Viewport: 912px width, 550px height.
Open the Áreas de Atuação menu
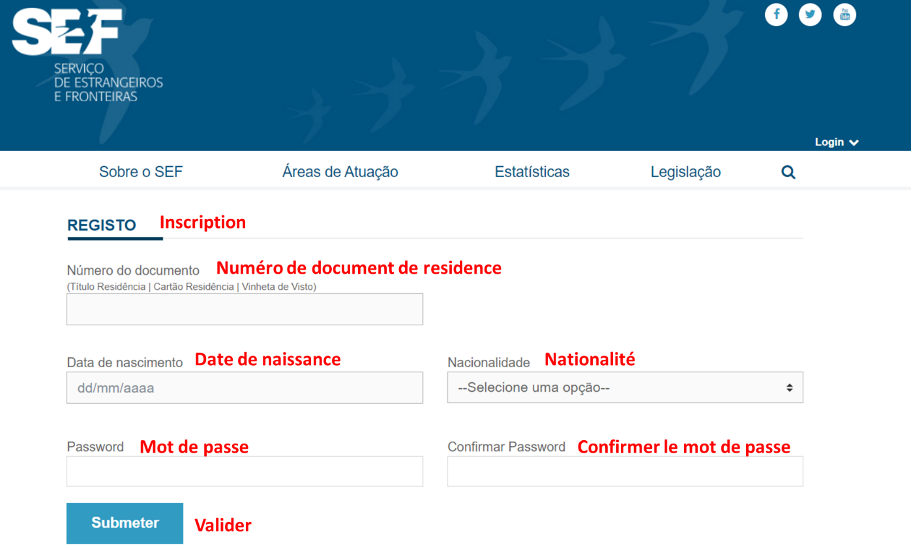340,172
